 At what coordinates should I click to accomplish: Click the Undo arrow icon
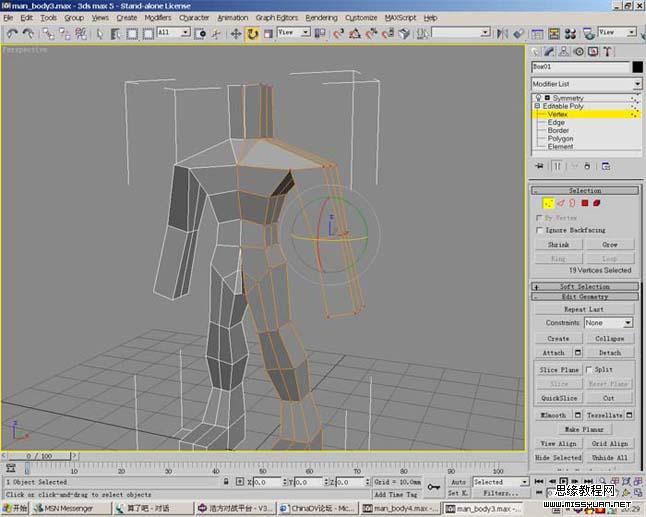click(x=12, y=33)
